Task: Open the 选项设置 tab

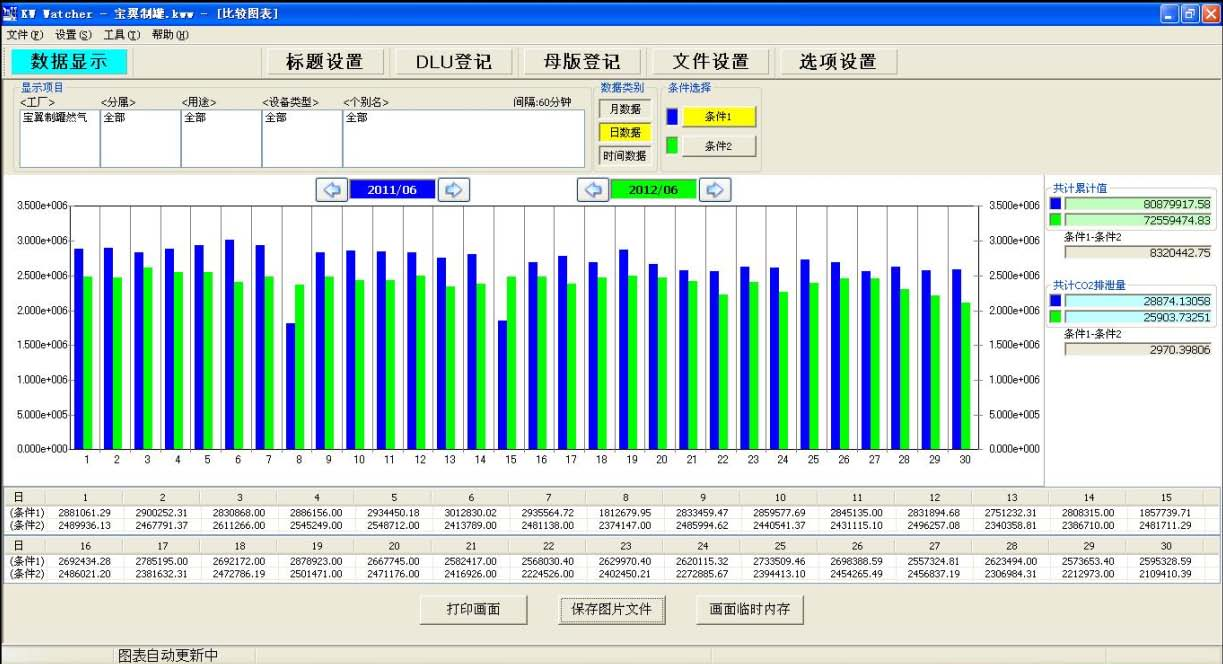Action: 839,61
